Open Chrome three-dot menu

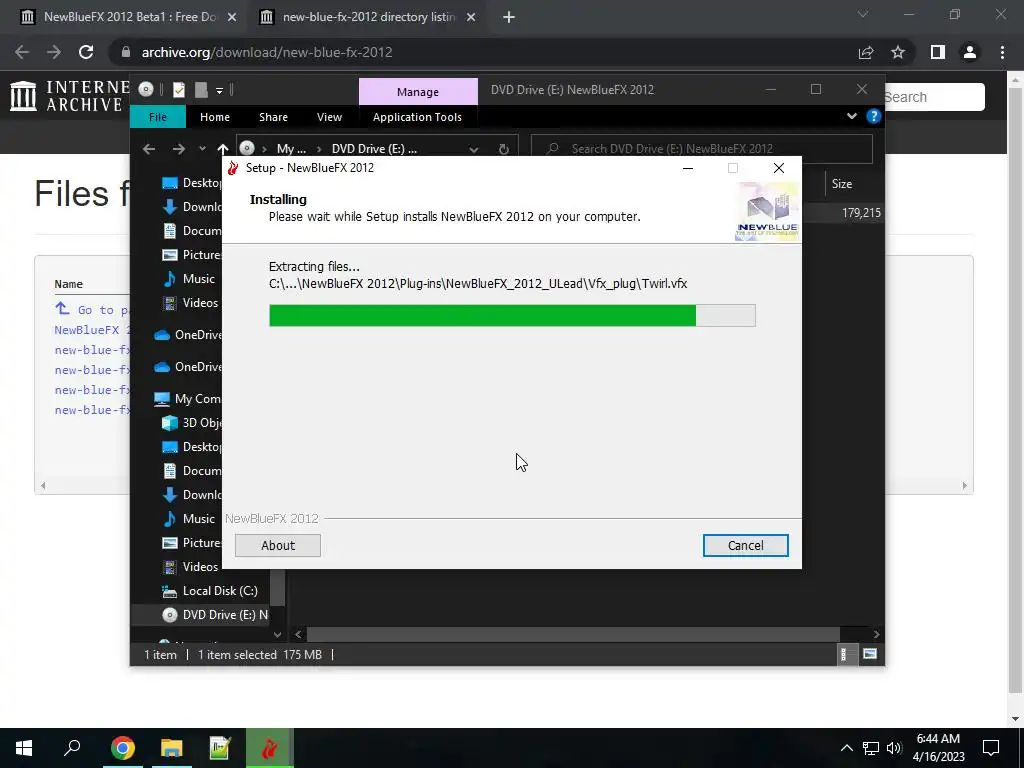[x=1002, y=52]
